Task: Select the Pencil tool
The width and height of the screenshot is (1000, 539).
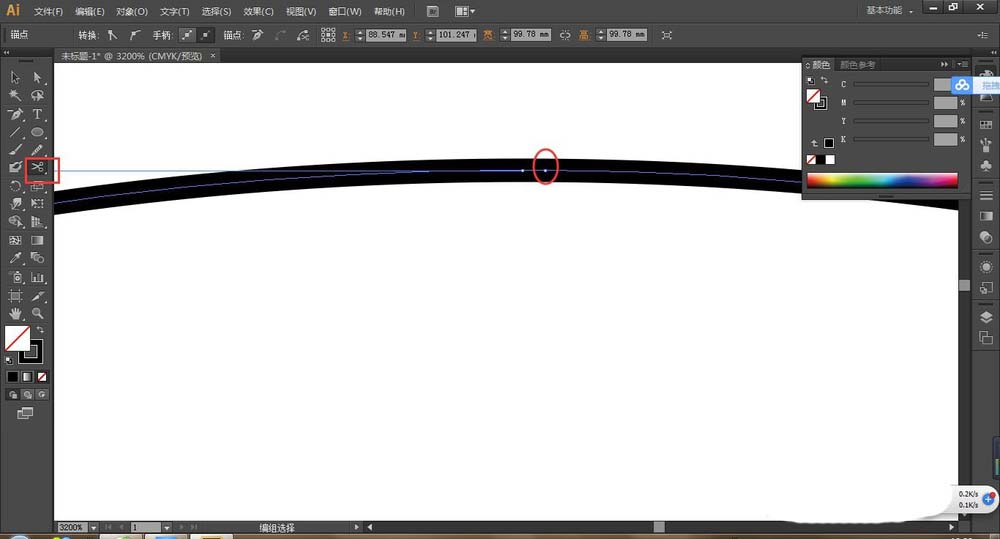Action: (38, 151)
